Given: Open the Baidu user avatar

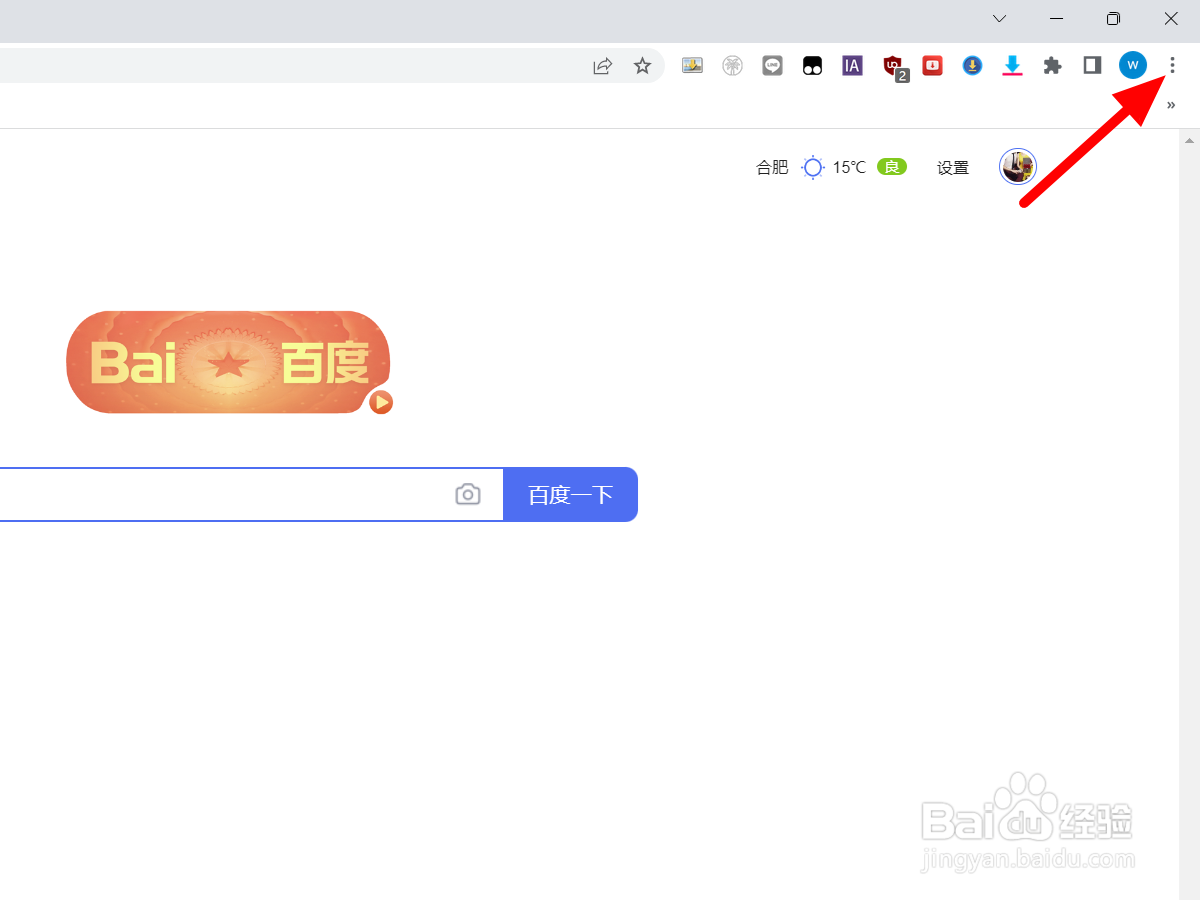Looking at the screenshot, I should (x=1018, y=166).
